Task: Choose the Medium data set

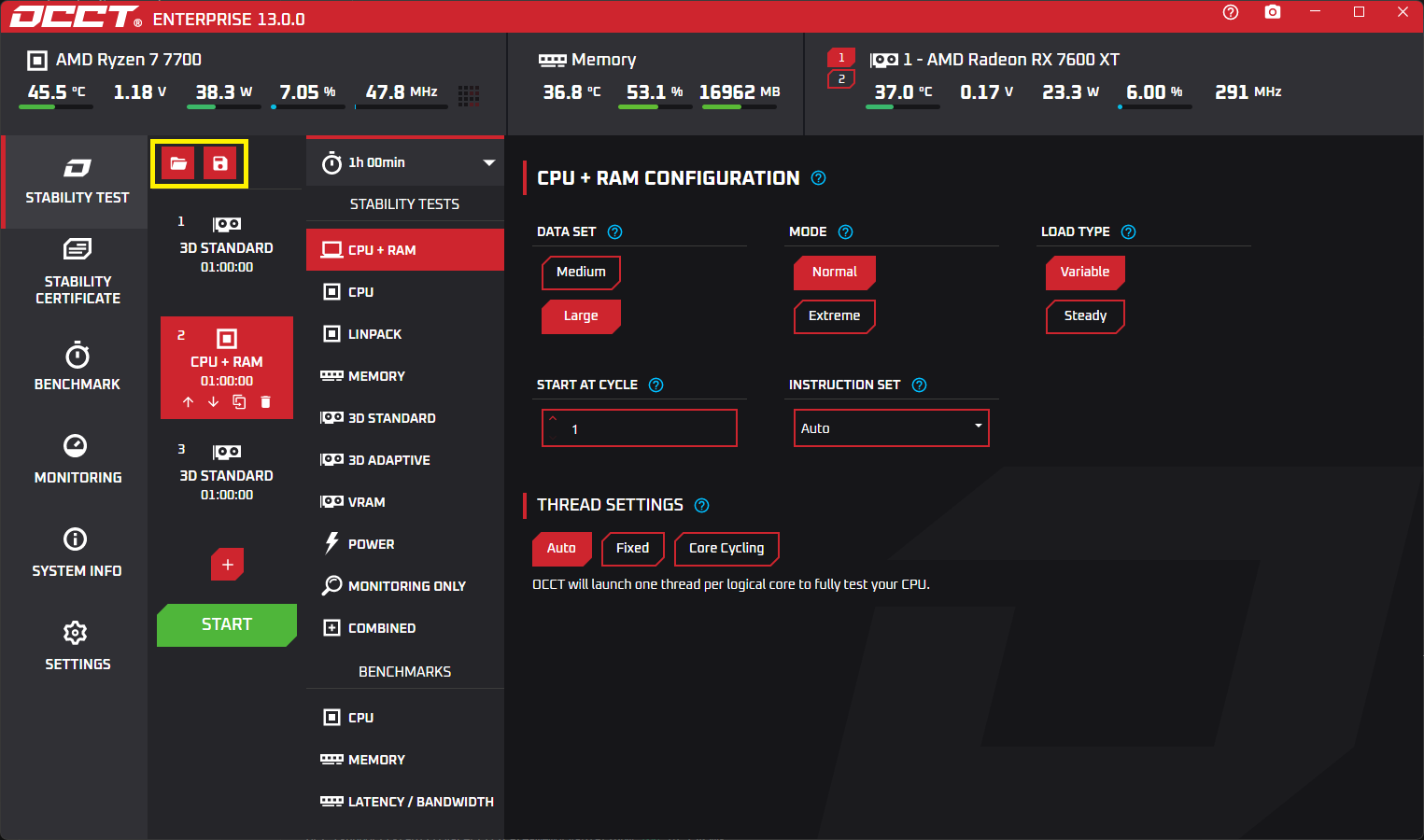Action: coord(581,272)
